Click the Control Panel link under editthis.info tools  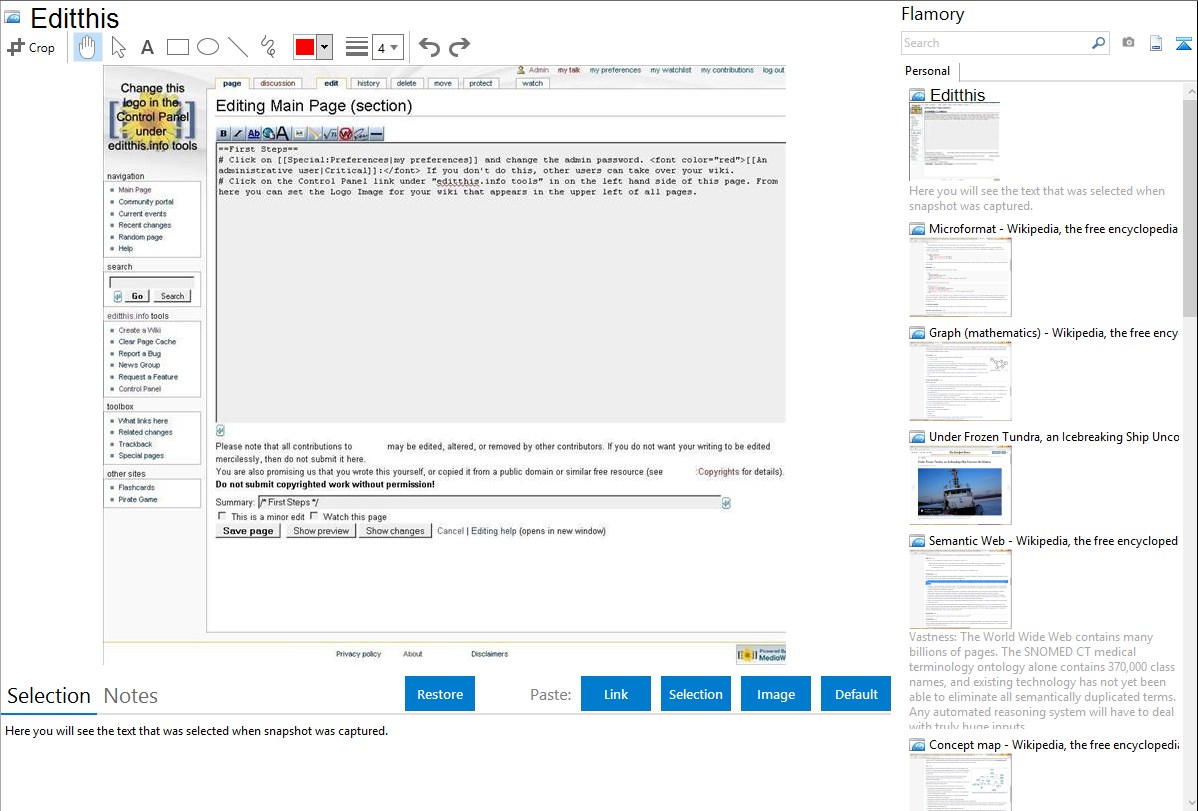[140, 389]
